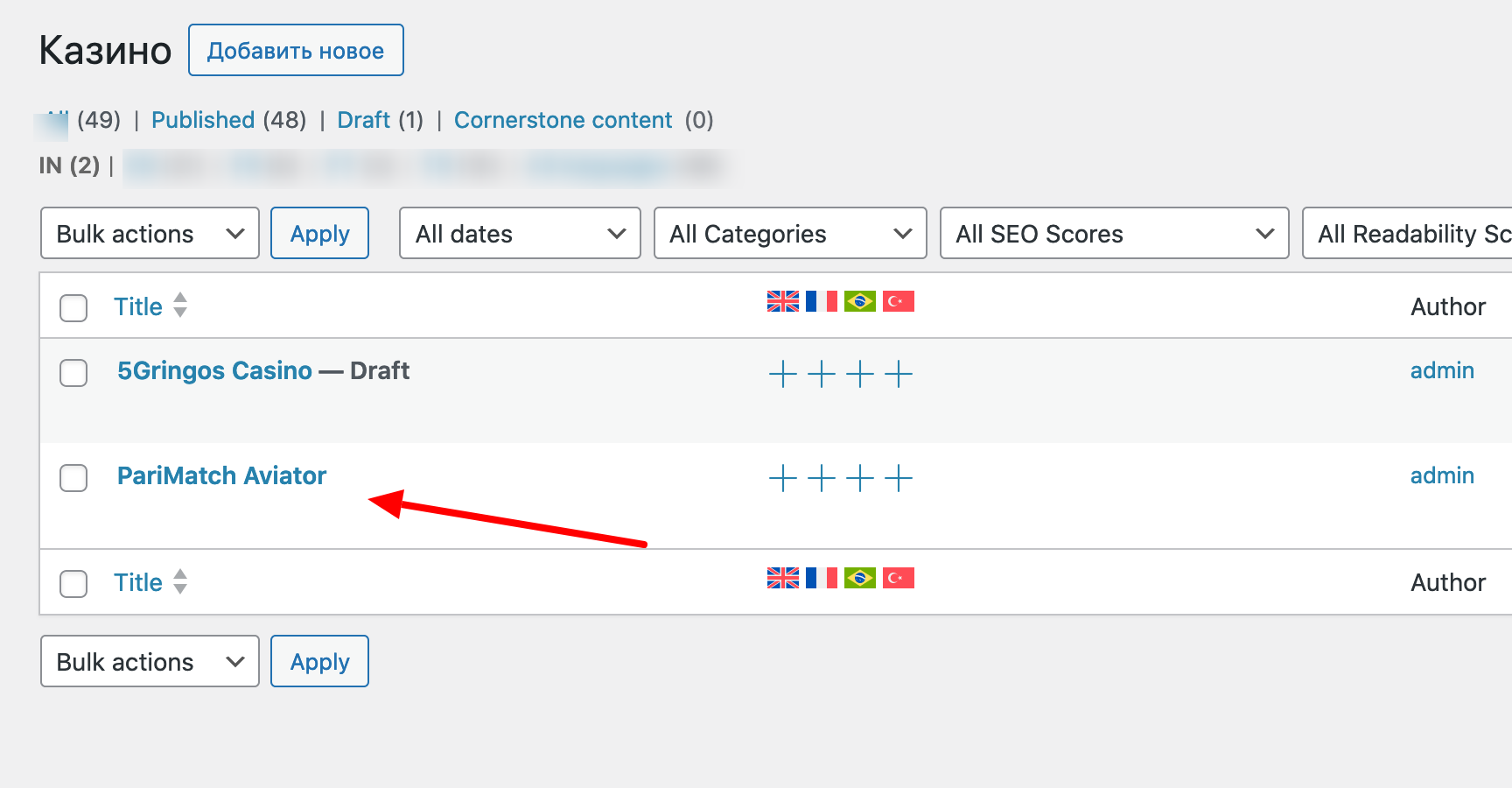Viewport: 1512px width, 788px height.
Task: Click the French flag icon in the bottom footer row
Action: click(822, 578)
